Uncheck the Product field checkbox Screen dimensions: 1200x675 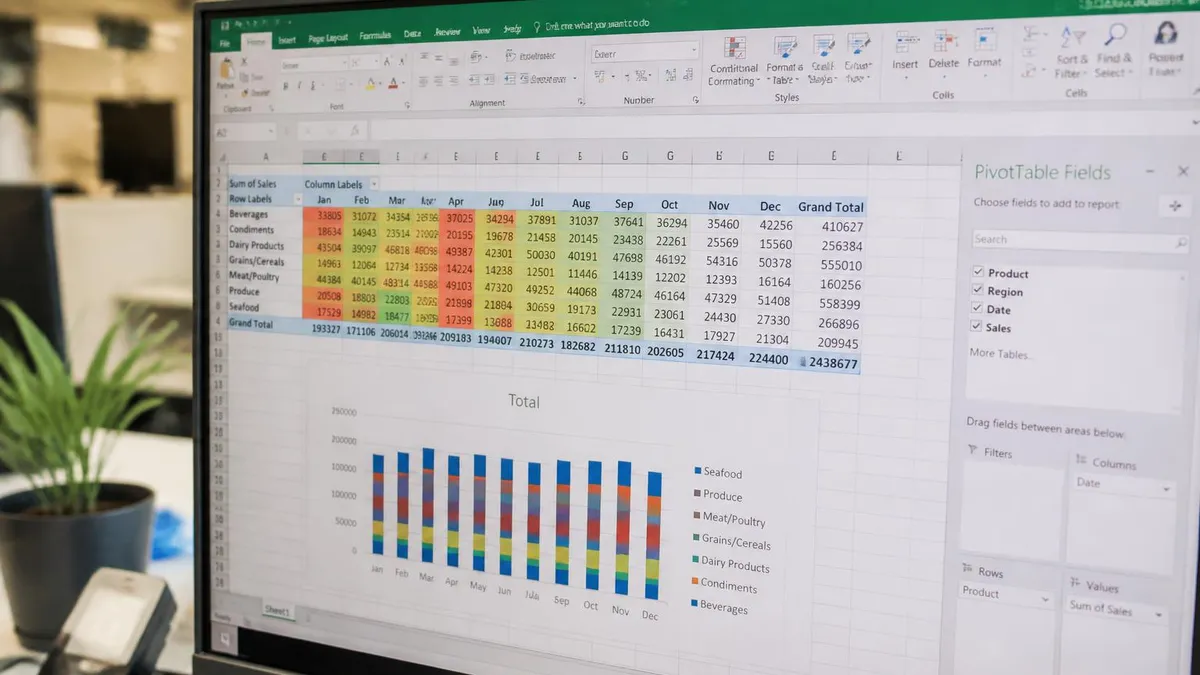point(977,271)
